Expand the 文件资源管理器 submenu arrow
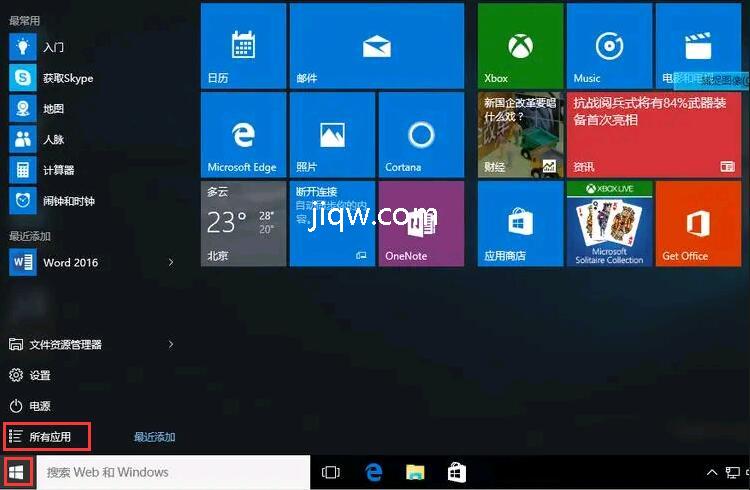The image size is (750, 490). 171,344
